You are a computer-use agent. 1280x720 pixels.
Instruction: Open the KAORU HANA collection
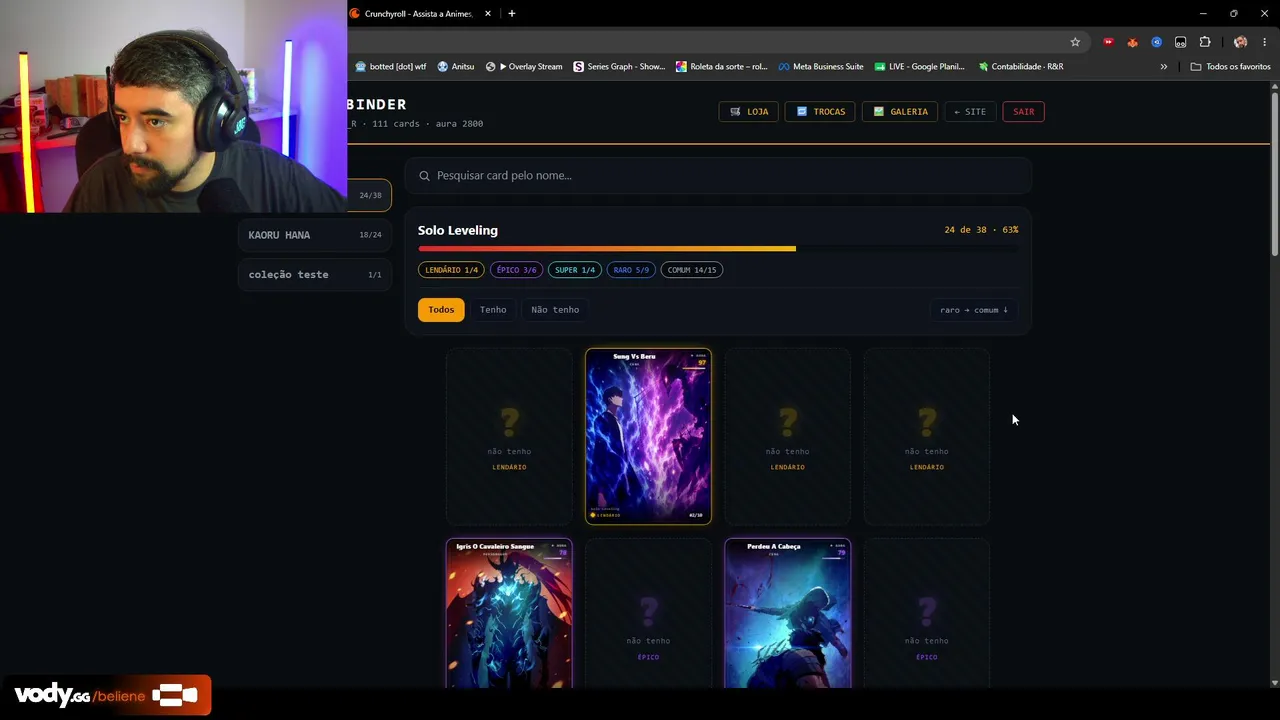pyautogui.click(x=315, y=235)
